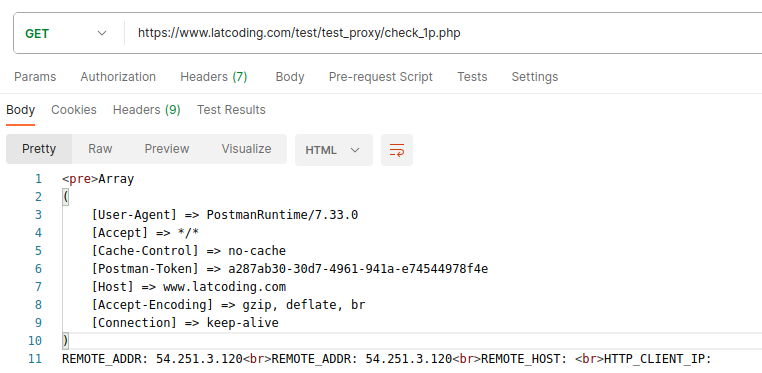762x373 pixels.
Task: Switch to the response Headers (9) tab
Action: [x=147, y=110]
